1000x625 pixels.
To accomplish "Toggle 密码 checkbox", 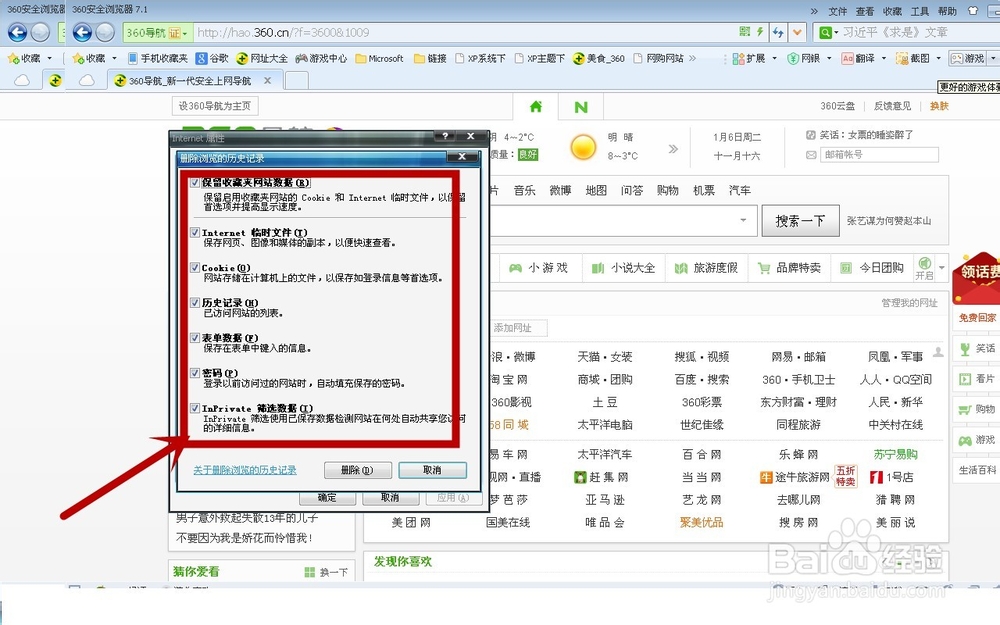I will tap(195, 373).
